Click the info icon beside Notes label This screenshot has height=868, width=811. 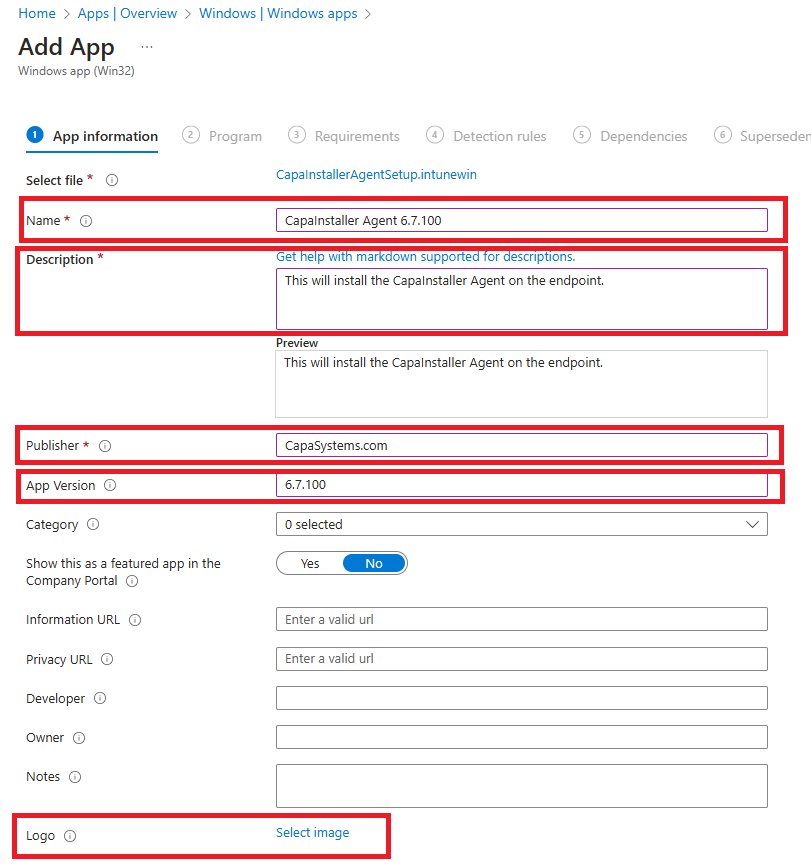tap(75, 777)
